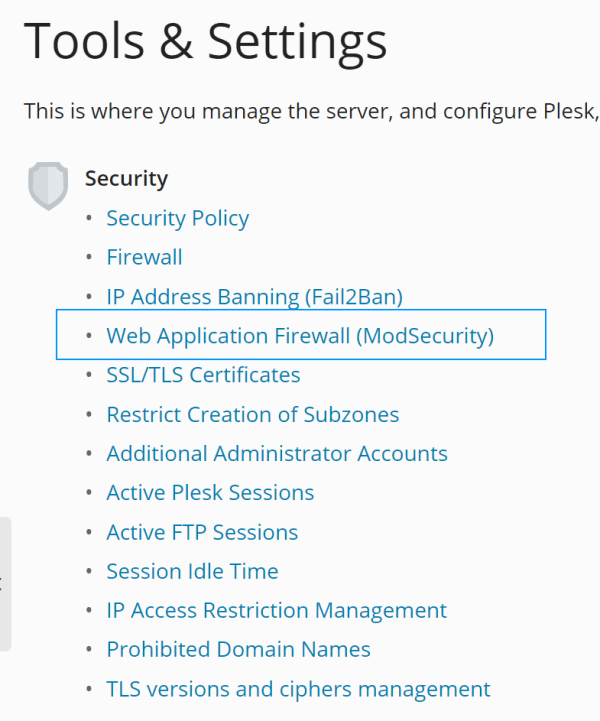Select Restrict Creation of Subzones
Image resolution: width=600 pixels, height=721 pixels.
click(x=252, y=414)
